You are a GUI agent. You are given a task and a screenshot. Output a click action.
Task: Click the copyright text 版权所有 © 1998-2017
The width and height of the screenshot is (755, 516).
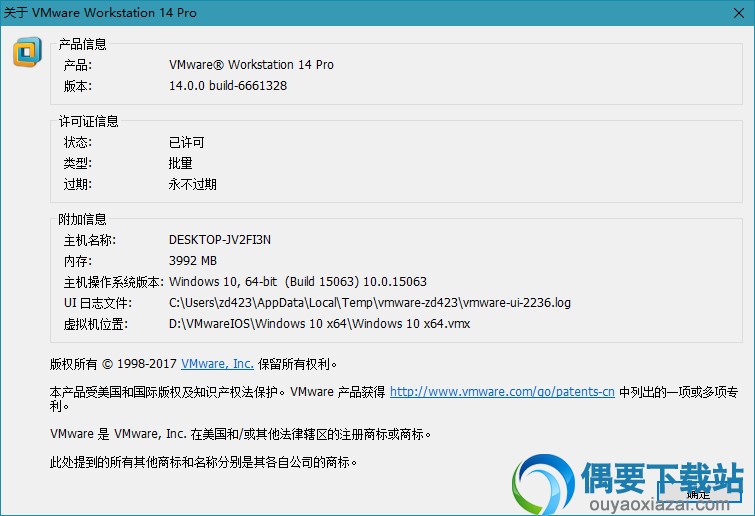(x=113, y=364)
